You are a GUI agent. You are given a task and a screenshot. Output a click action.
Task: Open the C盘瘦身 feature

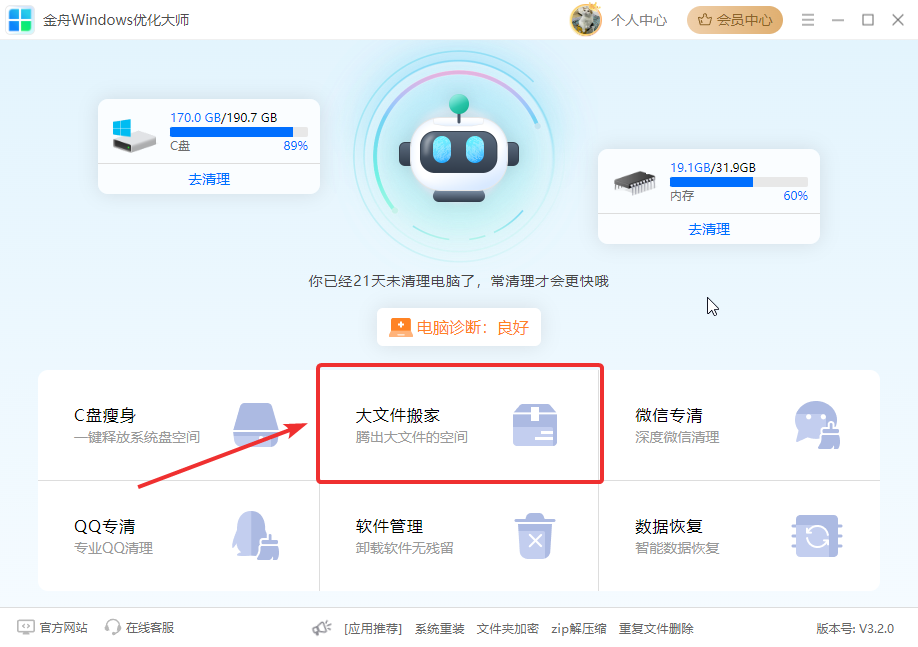point(179,425)
